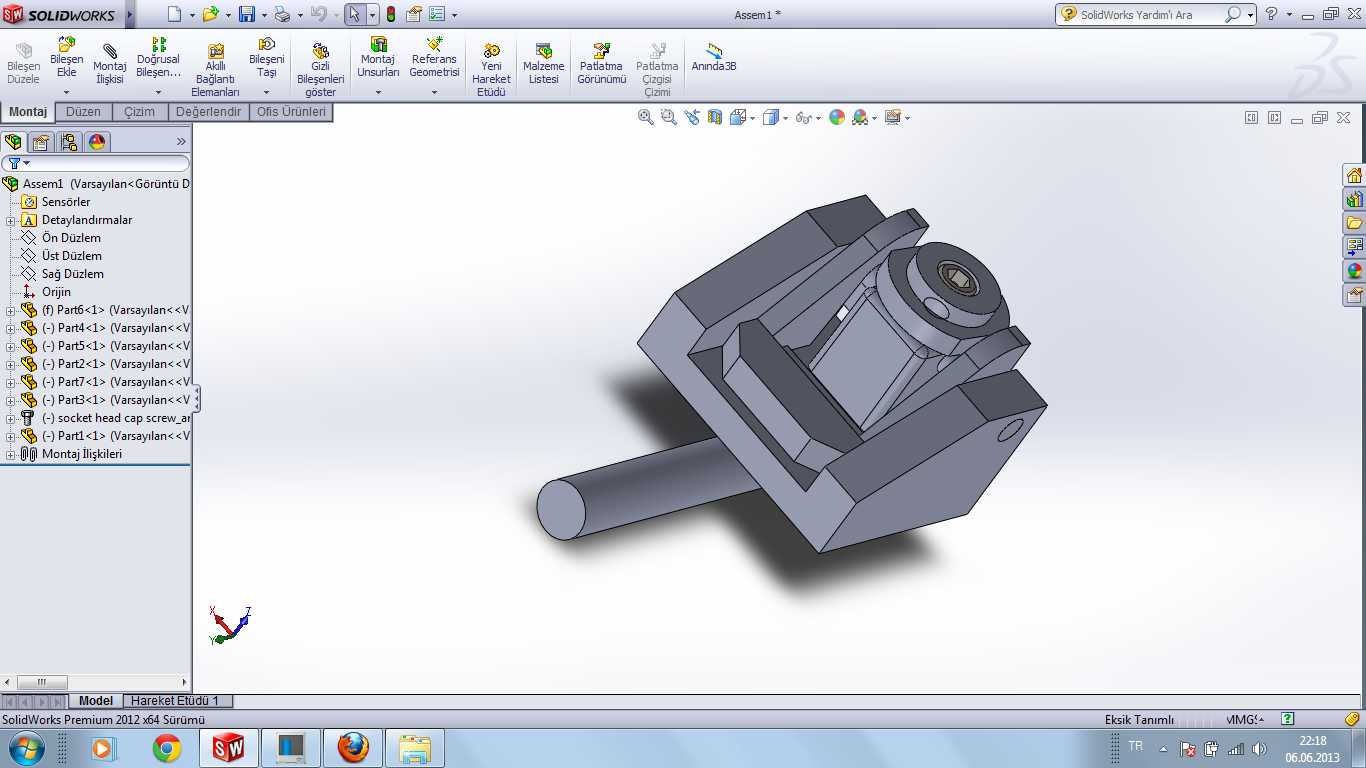Click the Open folder icon
This screenshot has width=1366, height=768.
pyautogui.click(x=210, y=15)
